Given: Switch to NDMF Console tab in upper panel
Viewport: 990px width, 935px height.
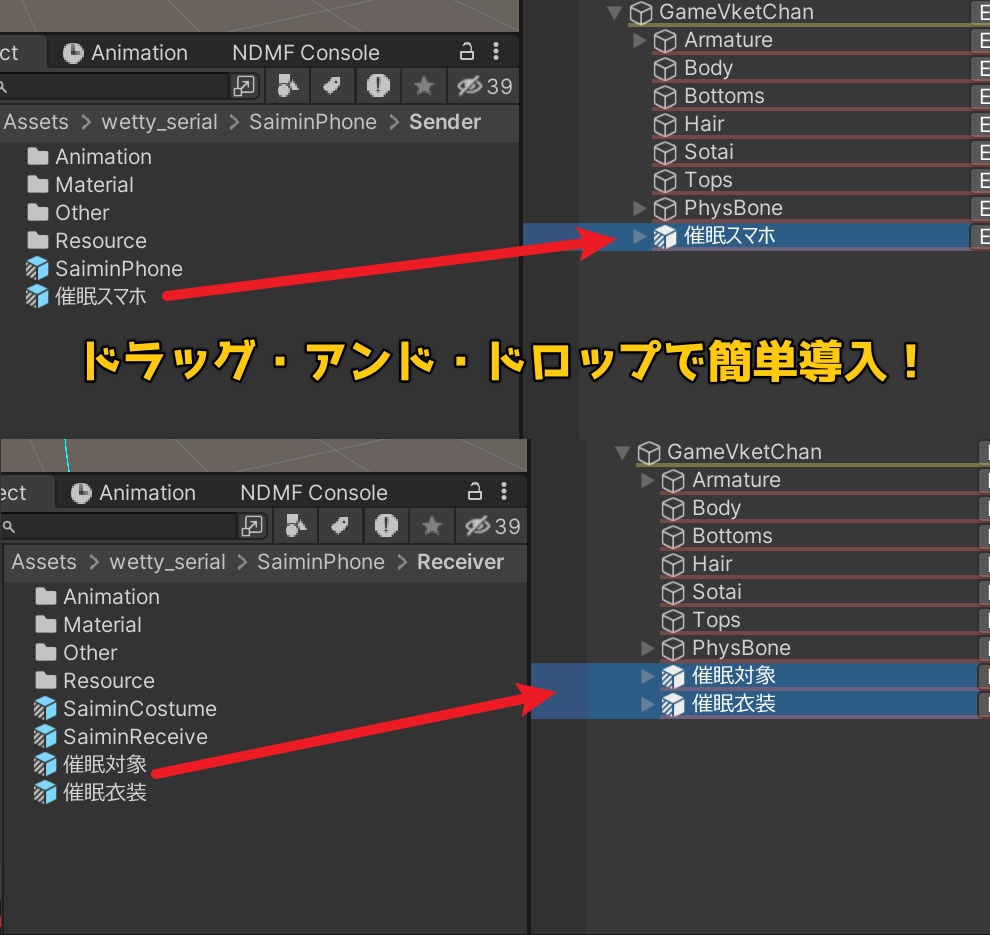Looking at the screenshot, I should (x=306, y=52).
